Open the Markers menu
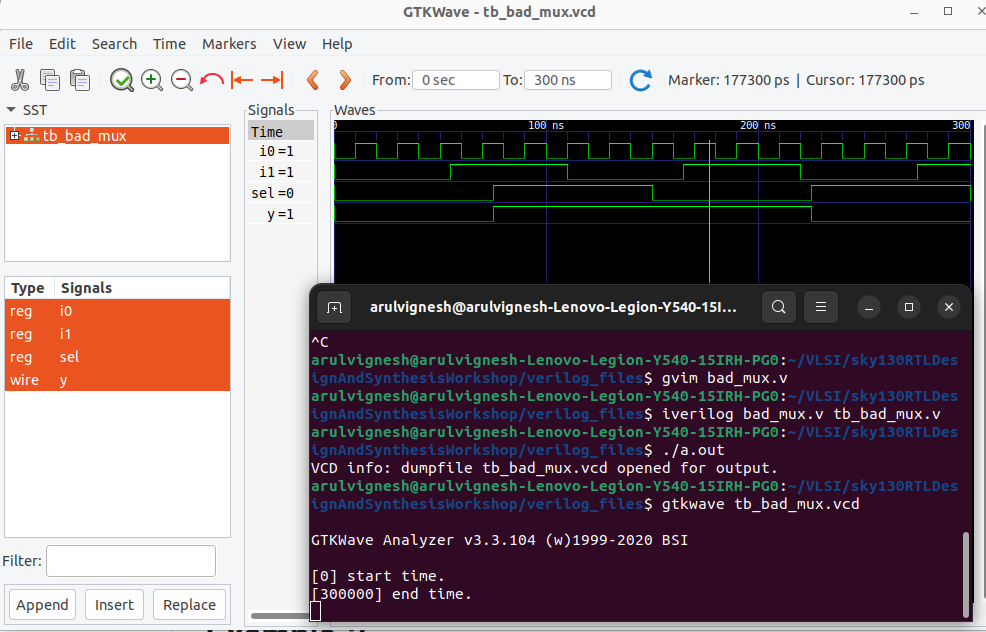This screenshot has width=986, height=632. (x=229, y=44)
